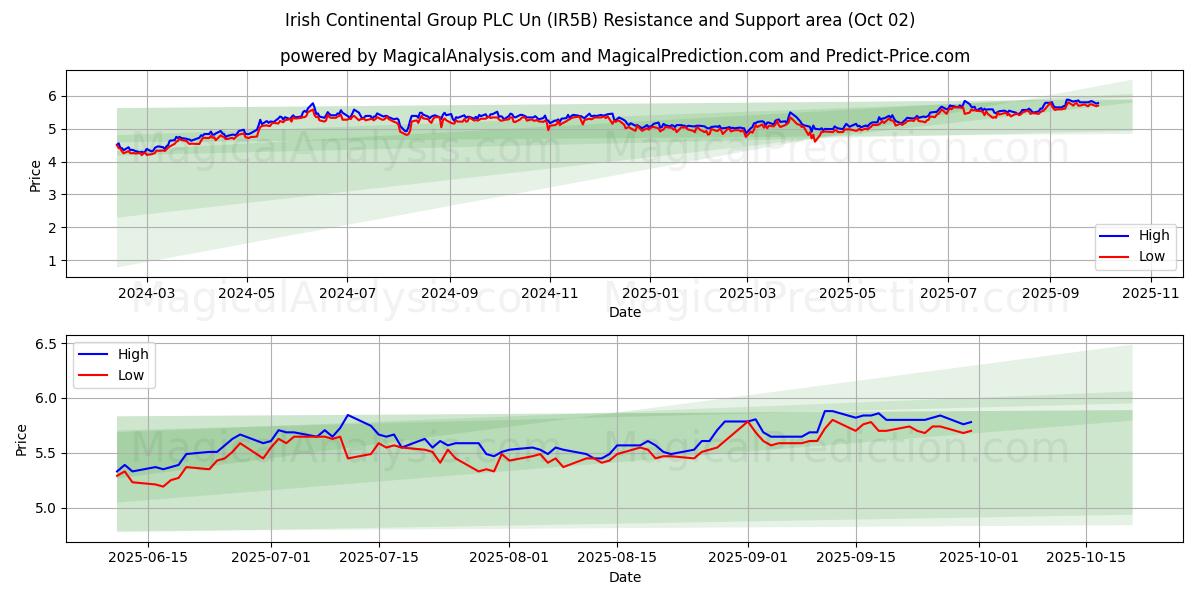Click the "powered by MagicalAnalysis.com" subtitle text
The height and width of the screenshot is (600, 1200).
tap(624, 56)
